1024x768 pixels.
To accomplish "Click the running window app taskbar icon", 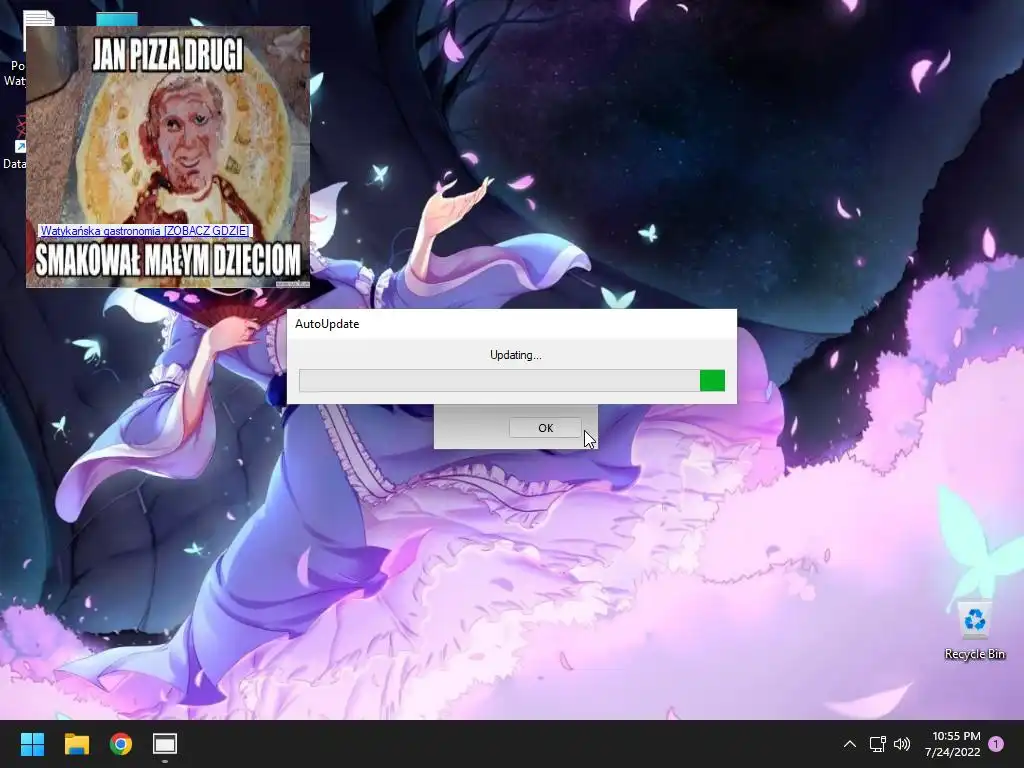I will (165, 744).
